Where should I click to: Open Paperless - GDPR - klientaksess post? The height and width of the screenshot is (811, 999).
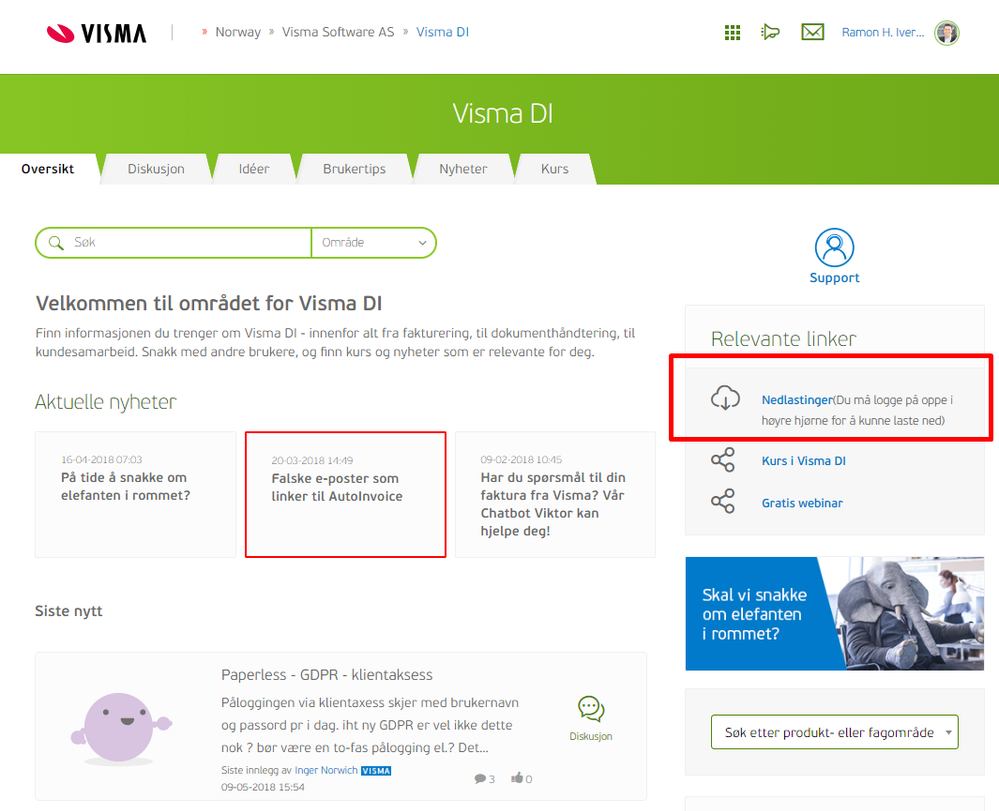pyautogui.click(x=327, y=675)
